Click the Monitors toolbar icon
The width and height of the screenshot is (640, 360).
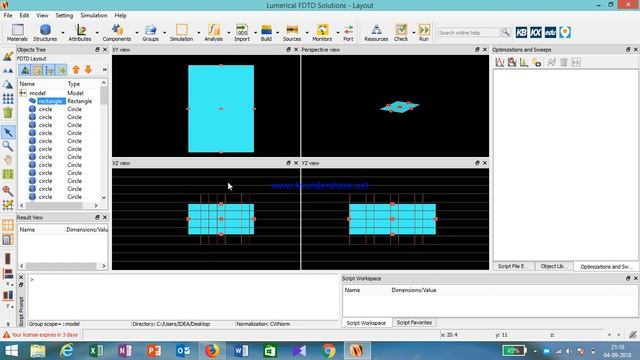point(322,32)
